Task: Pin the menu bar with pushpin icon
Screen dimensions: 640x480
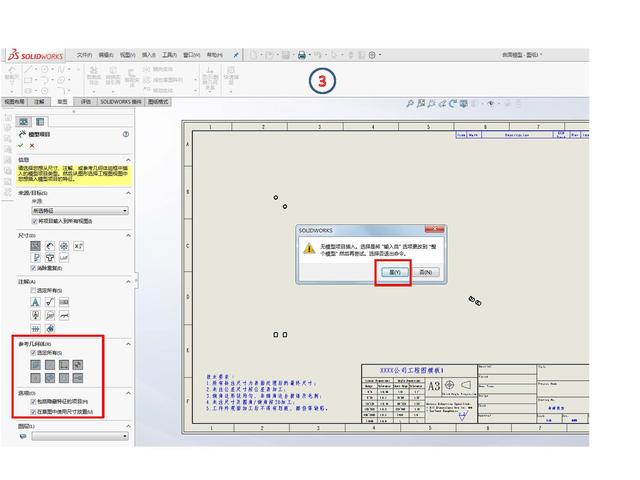Action: tap(236, 55)
